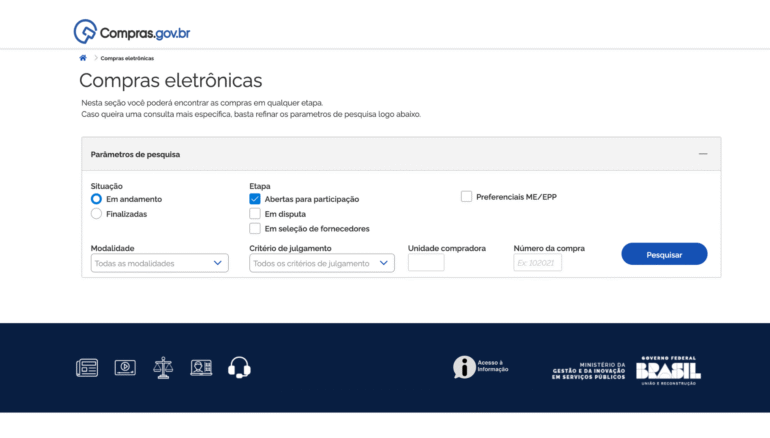Click the balance scale legislation icon
Image resolution: width=770 pixels, height=438 pixels.
coord(163,368)
